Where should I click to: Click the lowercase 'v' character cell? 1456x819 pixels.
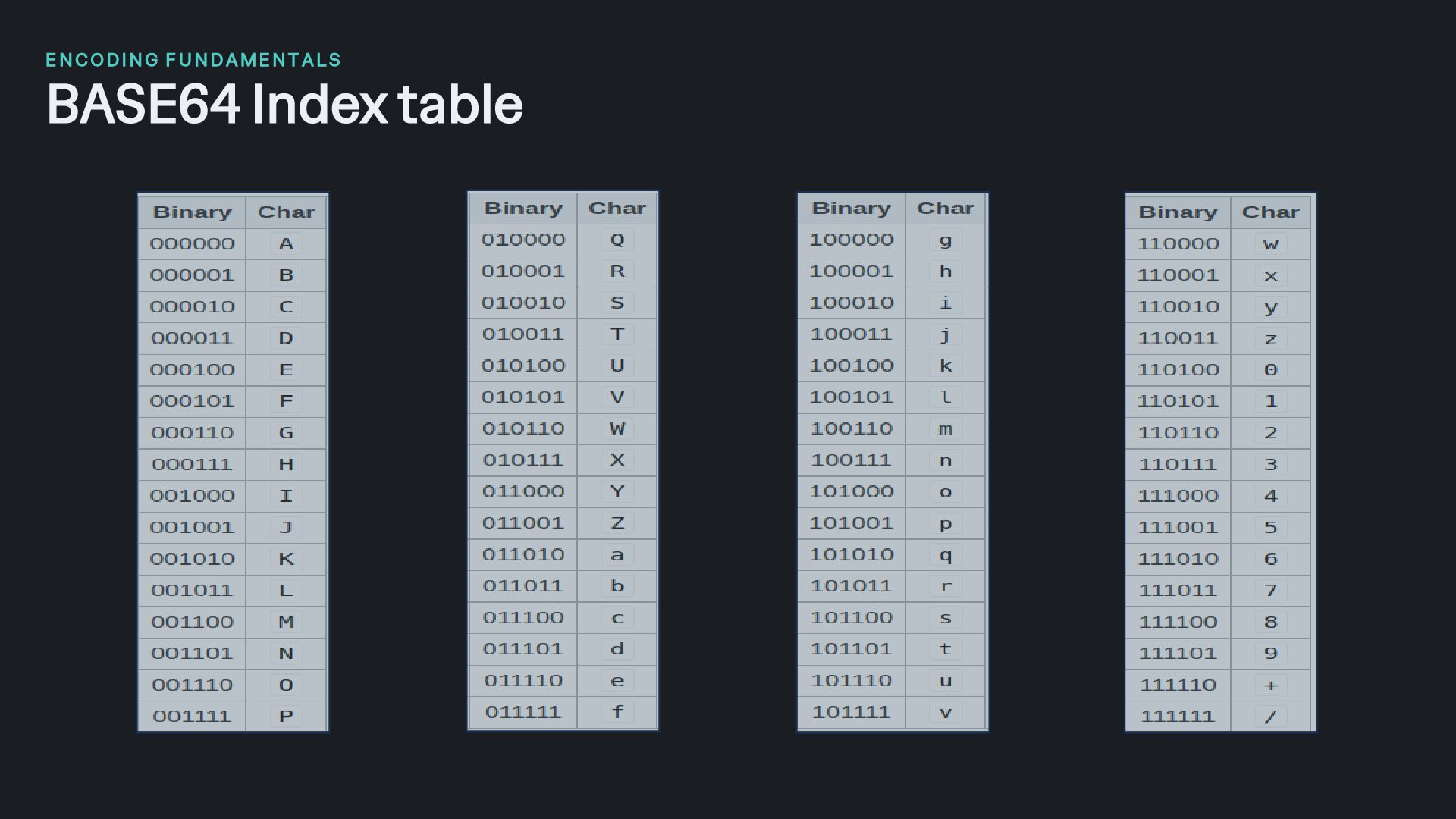[x=945, y=712]
